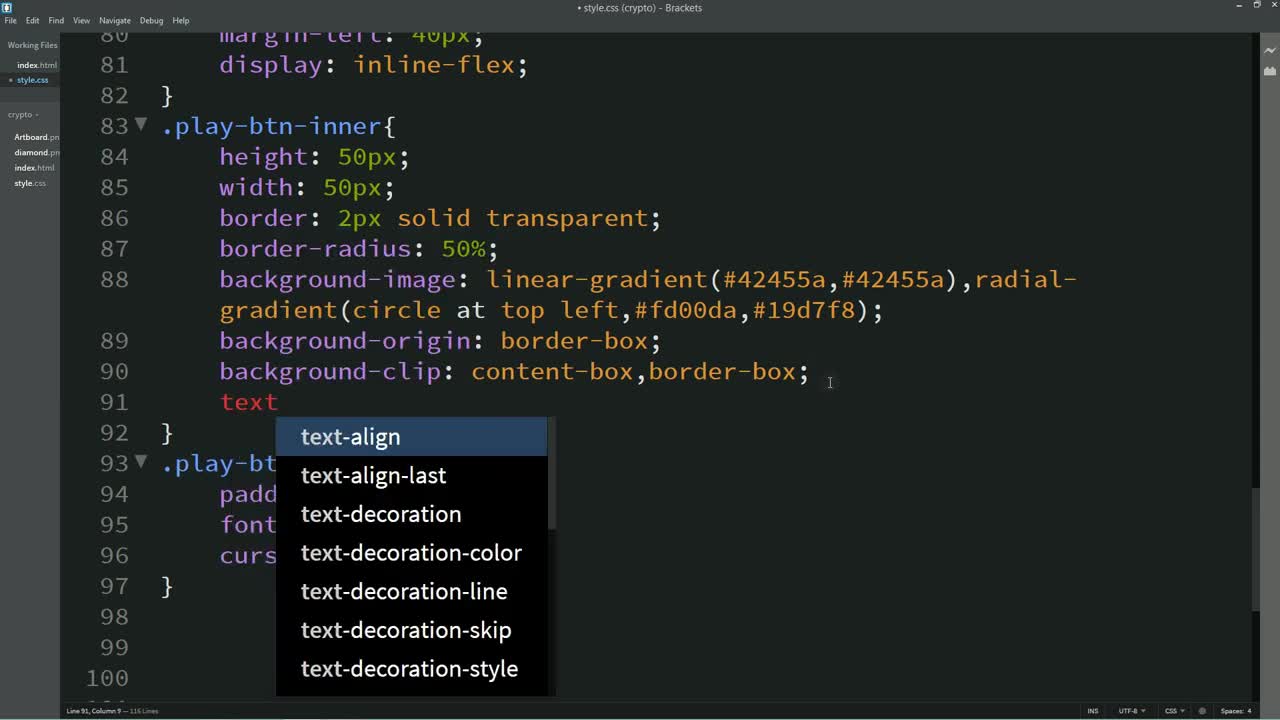Choose text-decoration-skip from code hints
Viewport: 1280px width, 720px height.
point(411,630)
